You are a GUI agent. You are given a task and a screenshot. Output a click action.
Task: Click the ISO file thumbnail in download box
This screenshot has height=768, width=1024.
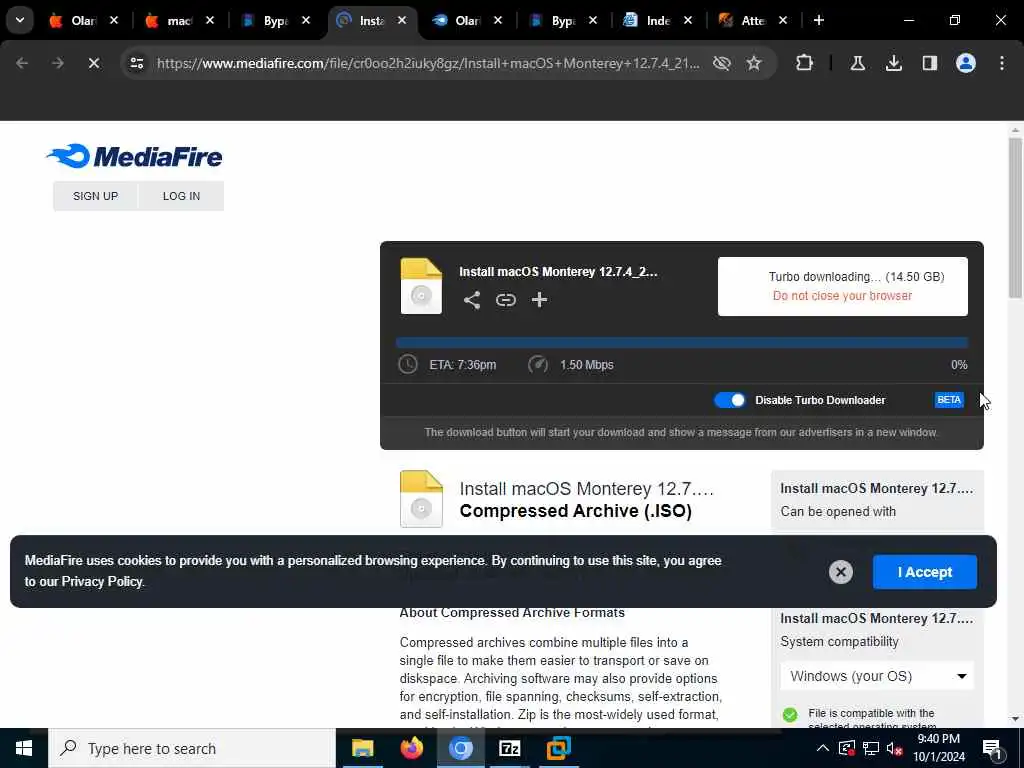click(421, 286)
